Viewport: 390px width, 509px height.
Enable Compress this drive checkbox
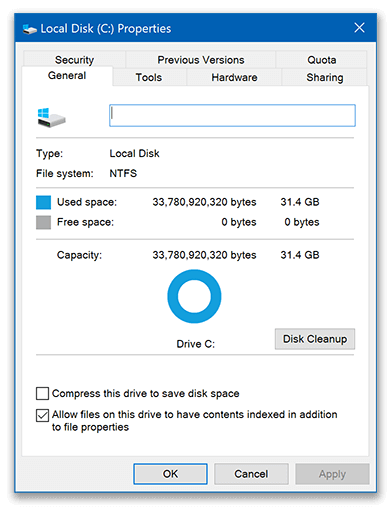click(42, 393)
